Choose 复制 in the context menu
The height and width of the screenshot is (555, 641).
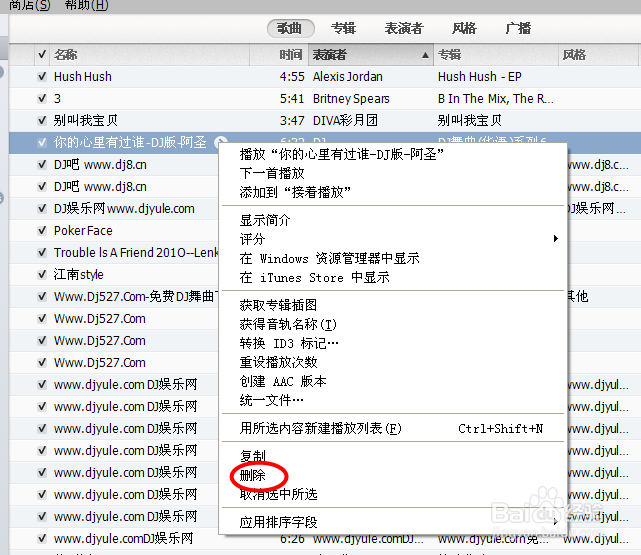tap(252, 456)
